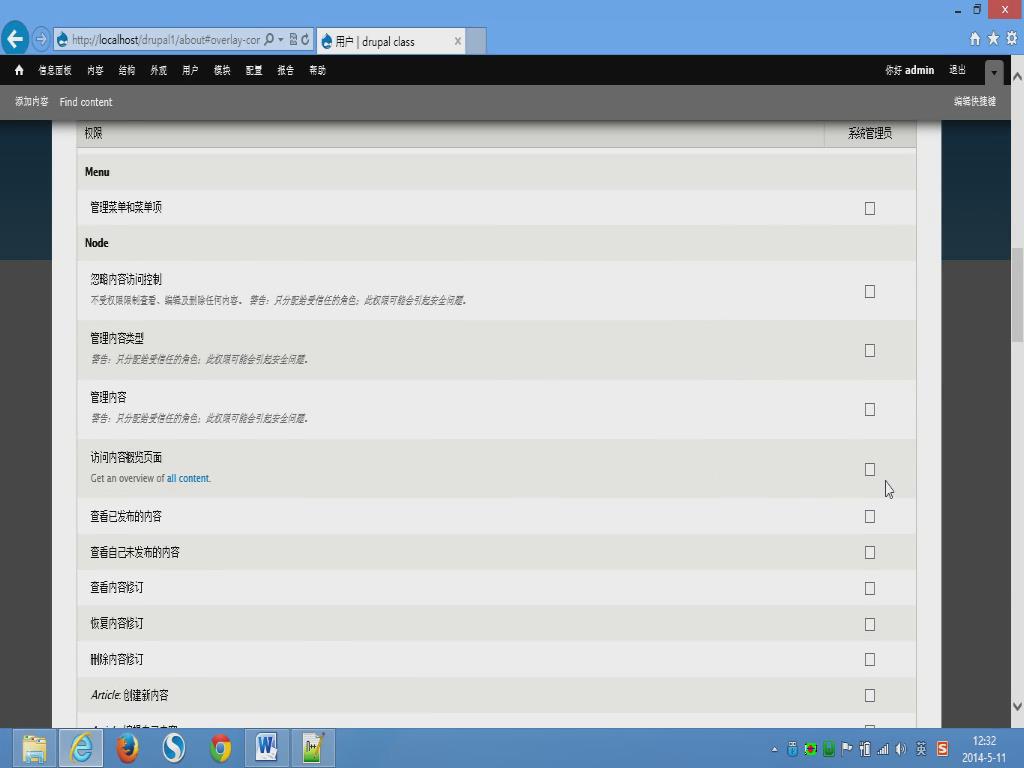
Task: Open the Drupal admin home icon
Action: point(19,70)
